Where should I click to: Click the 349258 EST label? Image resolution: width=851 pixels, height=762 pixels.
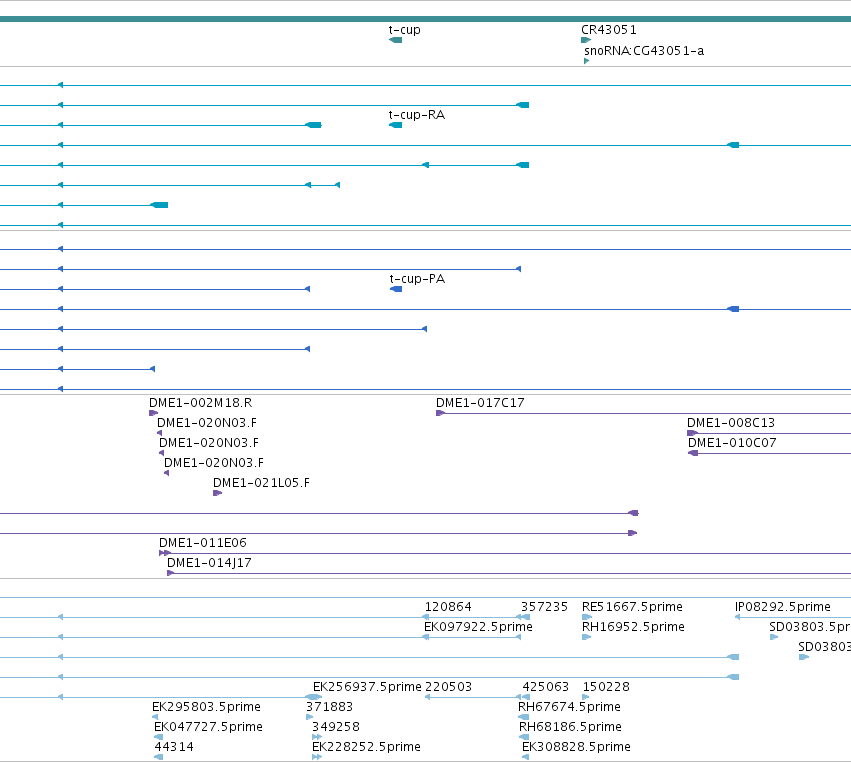click(336, 727)
